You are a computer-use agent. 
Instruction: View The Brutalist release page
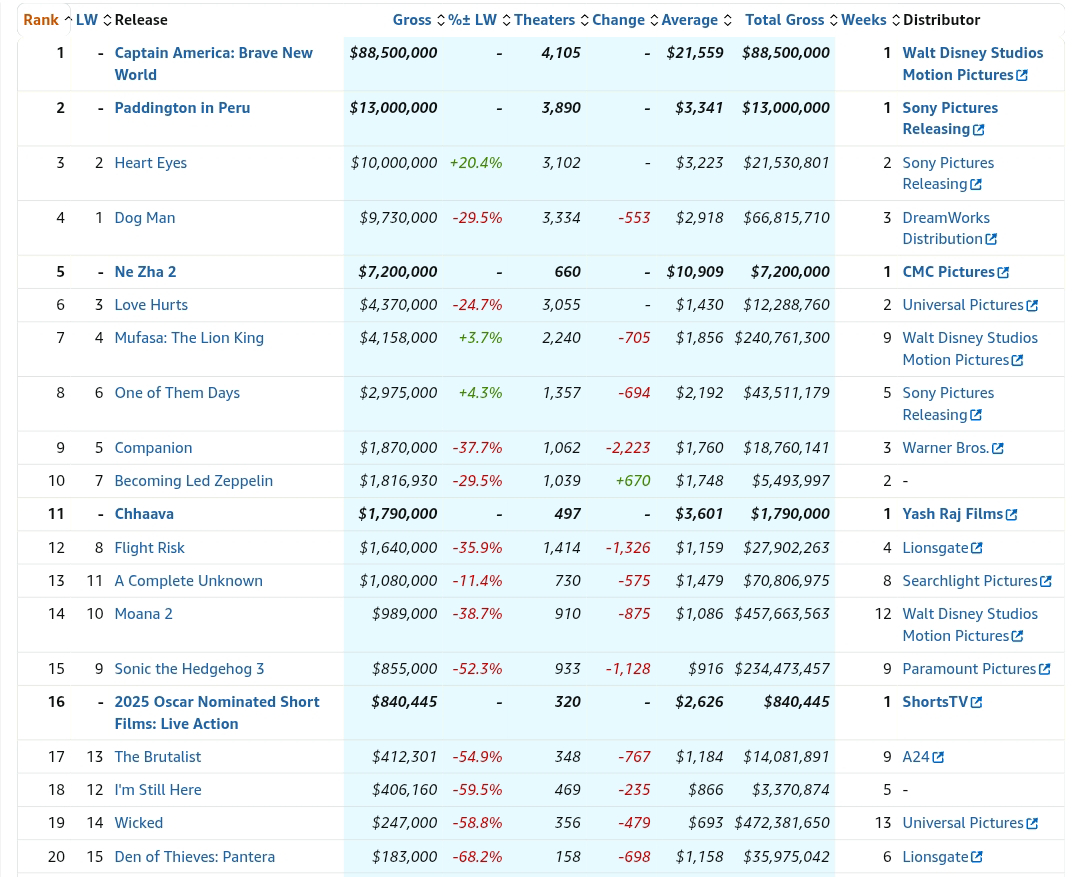158,757
